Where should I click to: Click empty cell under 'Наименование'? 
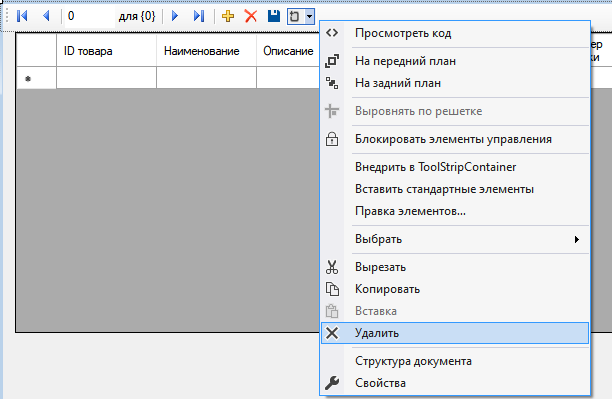206,78
